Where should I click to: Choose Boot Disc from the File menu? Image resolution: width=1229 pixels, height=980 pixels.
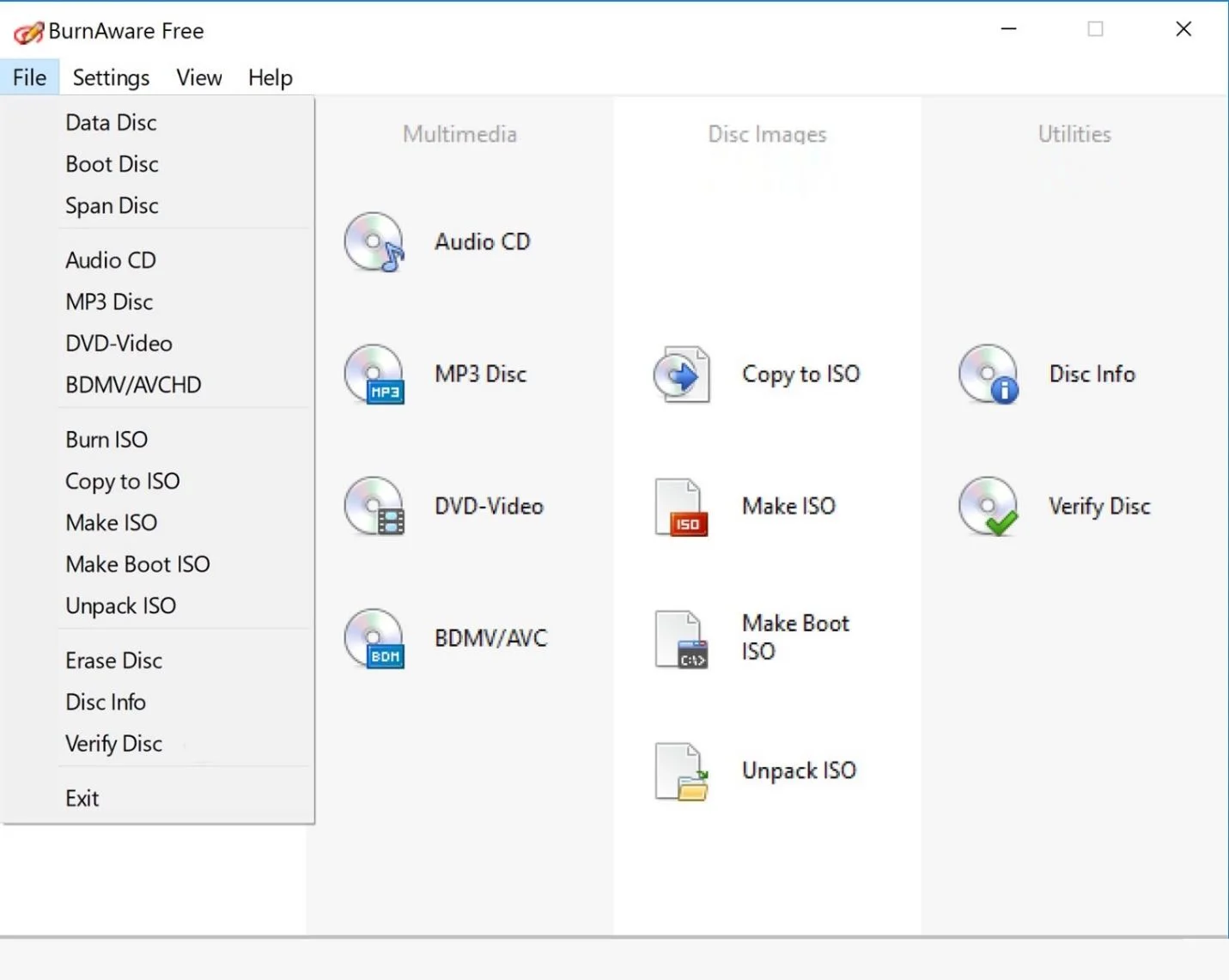tap(158, 164)
